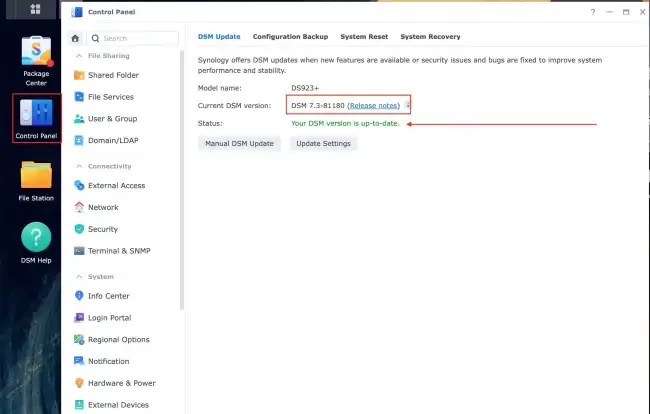Click the Login Portal icon
This screenshot has height=414, width=650.
(x=79, y=317)
